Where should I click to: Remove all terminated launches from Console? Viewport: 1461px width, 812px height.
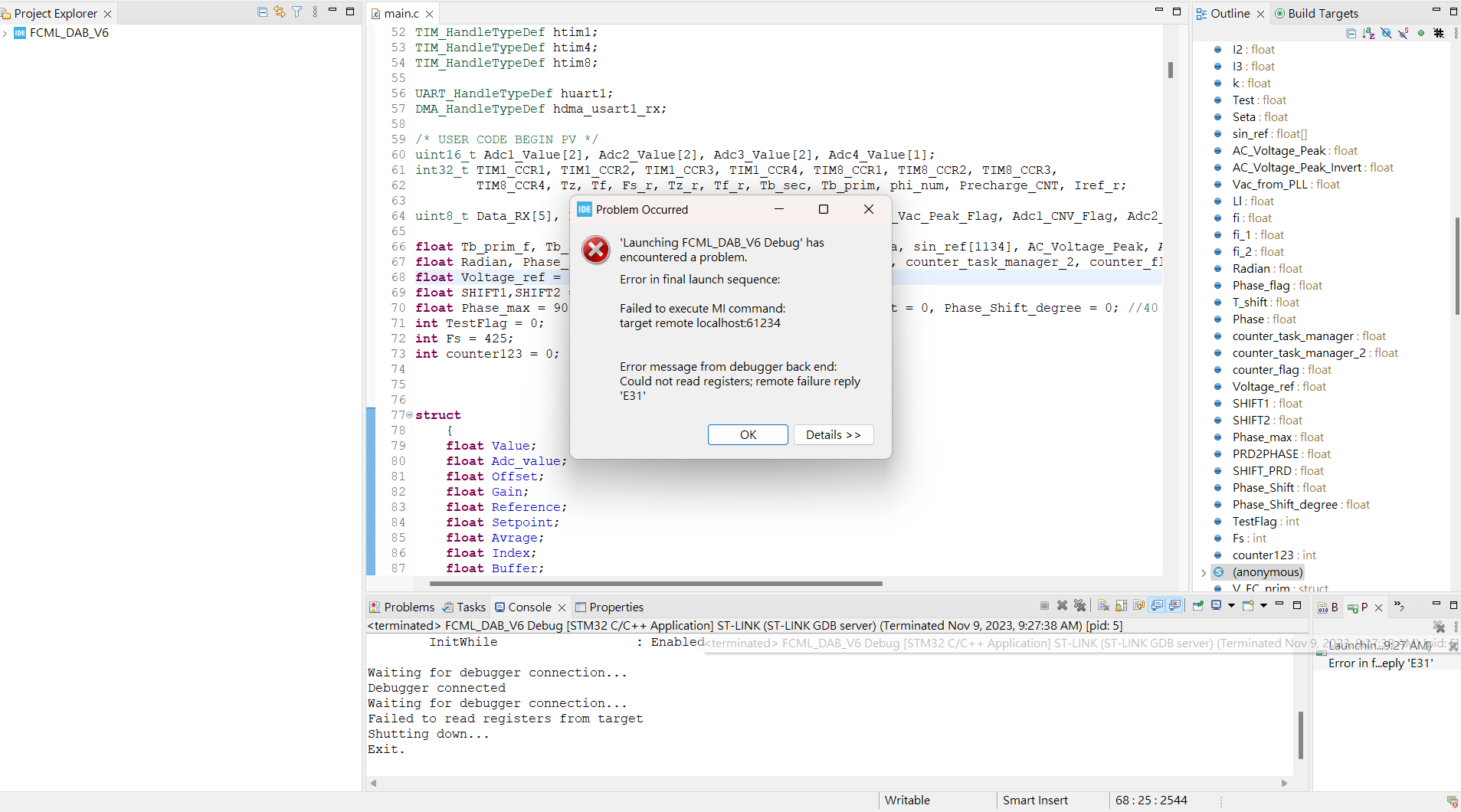tap(1080, 606)
